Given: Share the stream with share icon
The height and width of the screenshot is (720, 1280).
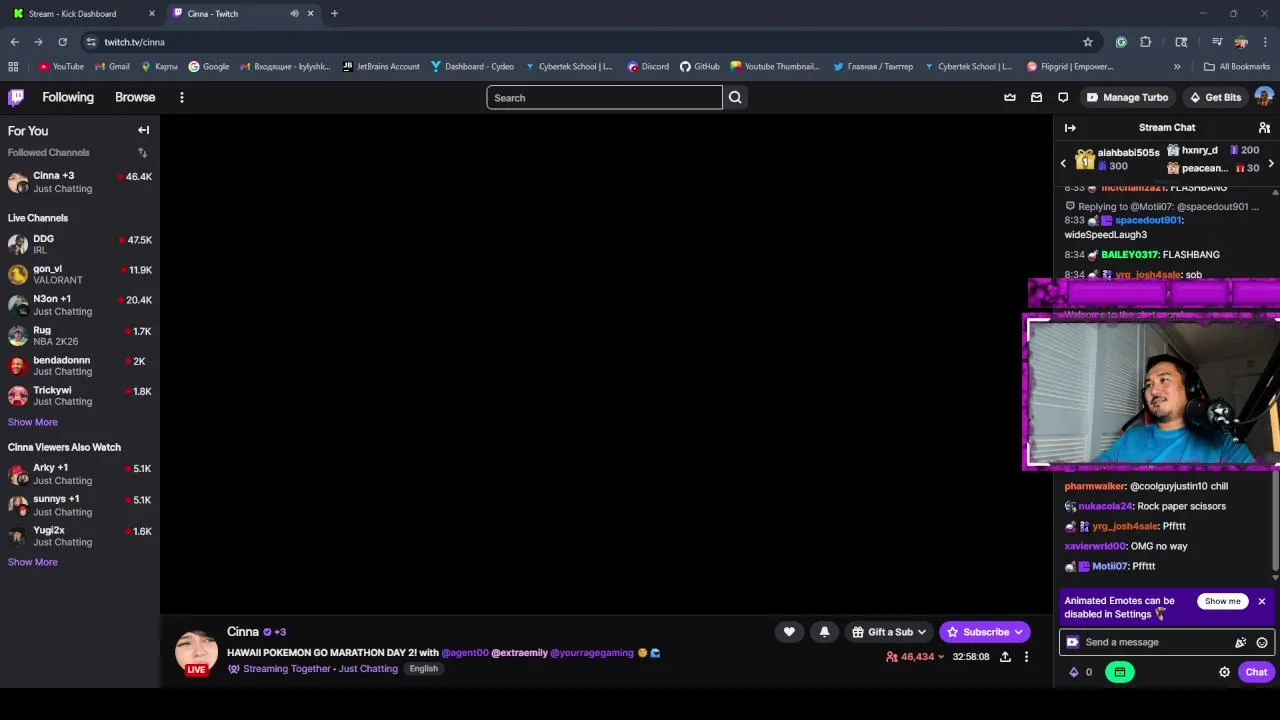Looking at the screenshot, I should [1005, 657].
